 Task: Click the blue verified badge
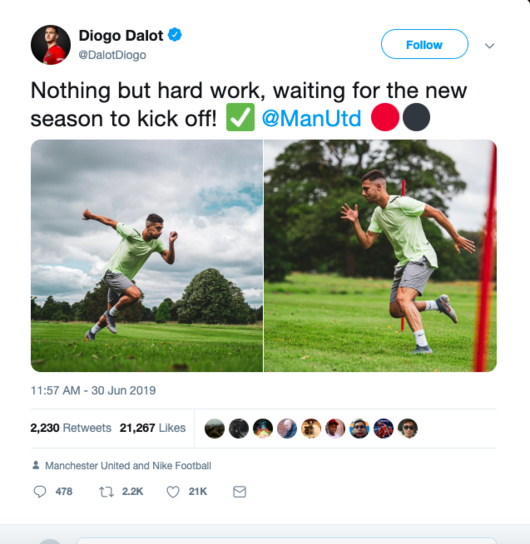point(175,35)
